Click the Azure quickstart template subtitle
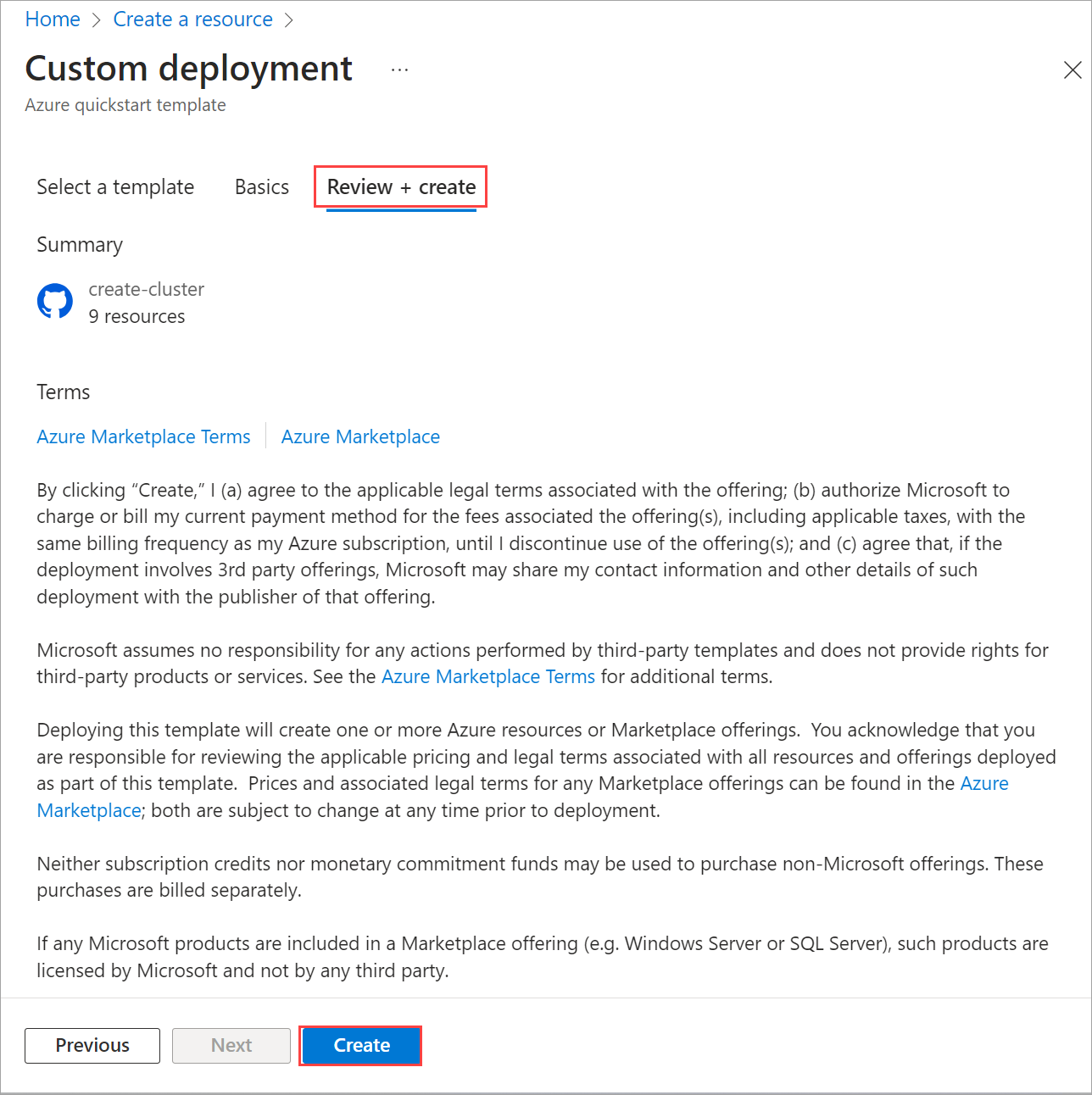Screen dimensions: 1092x1095 coord(125,105)
